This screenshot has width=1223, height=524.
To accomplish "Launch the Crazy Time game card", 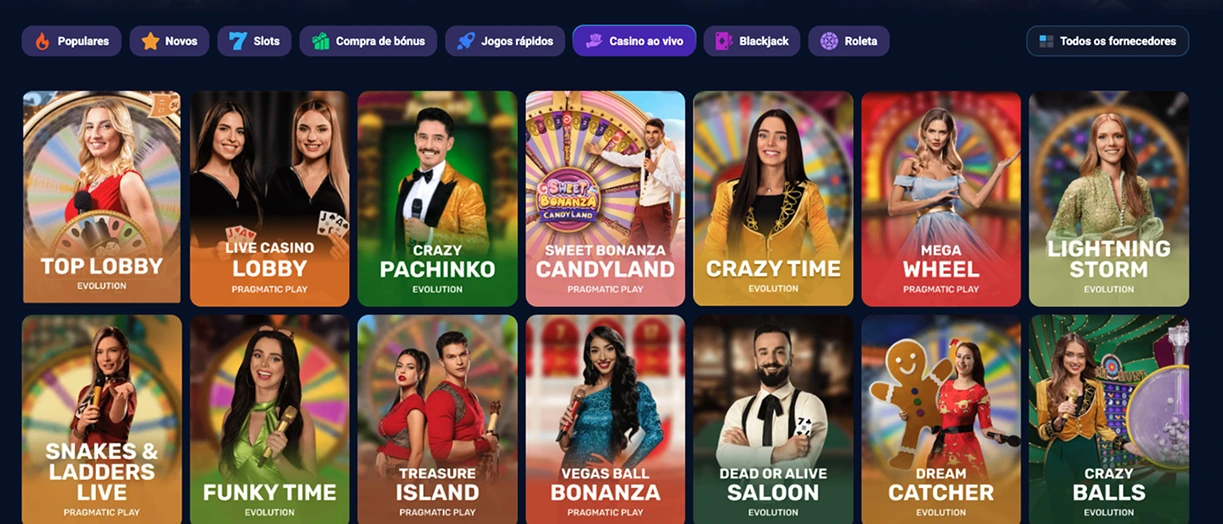I will (773, 198).
